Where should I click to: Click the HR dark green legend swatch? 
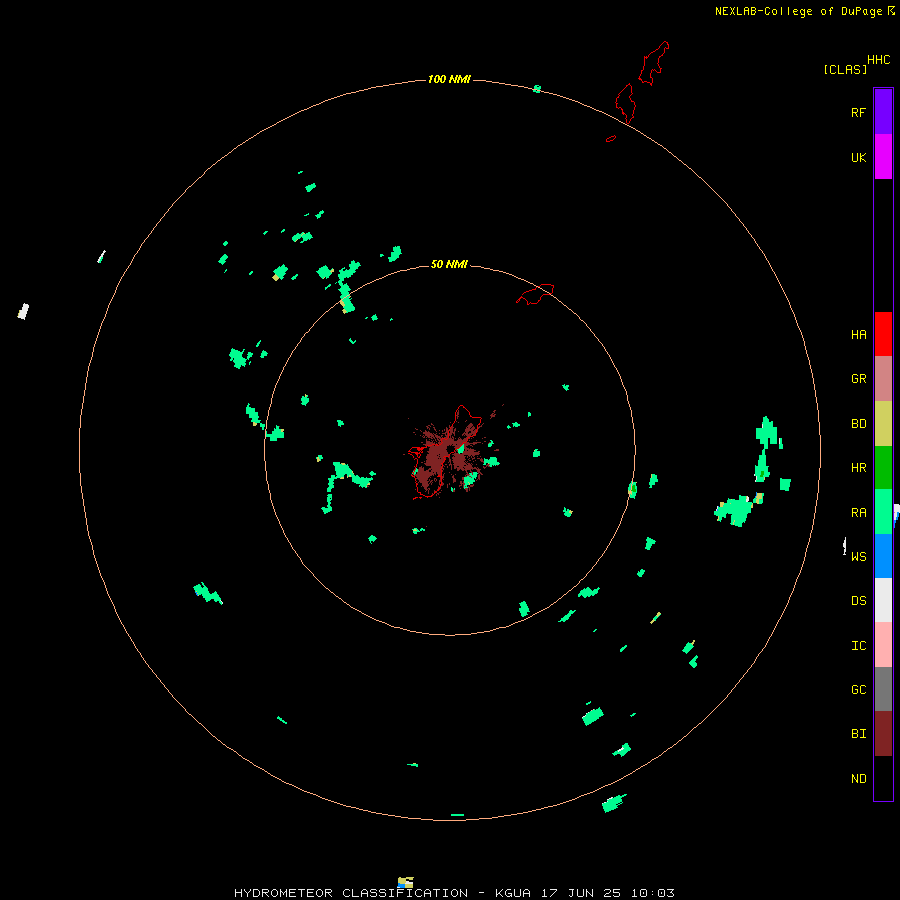click(883, 468)
